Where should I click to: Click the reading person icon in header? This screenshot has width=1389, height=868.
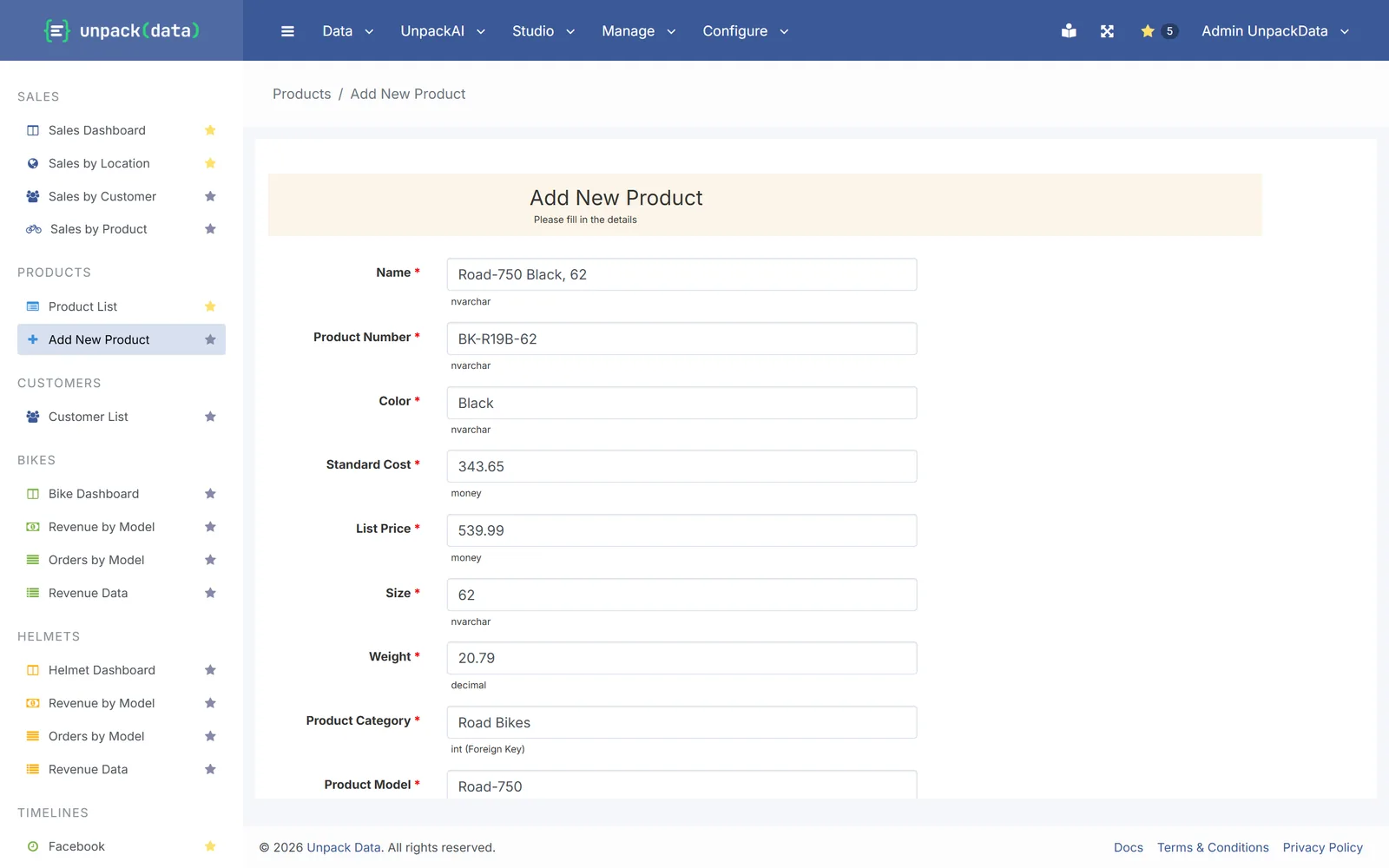pyautogui.click(x=1069, y=31)
